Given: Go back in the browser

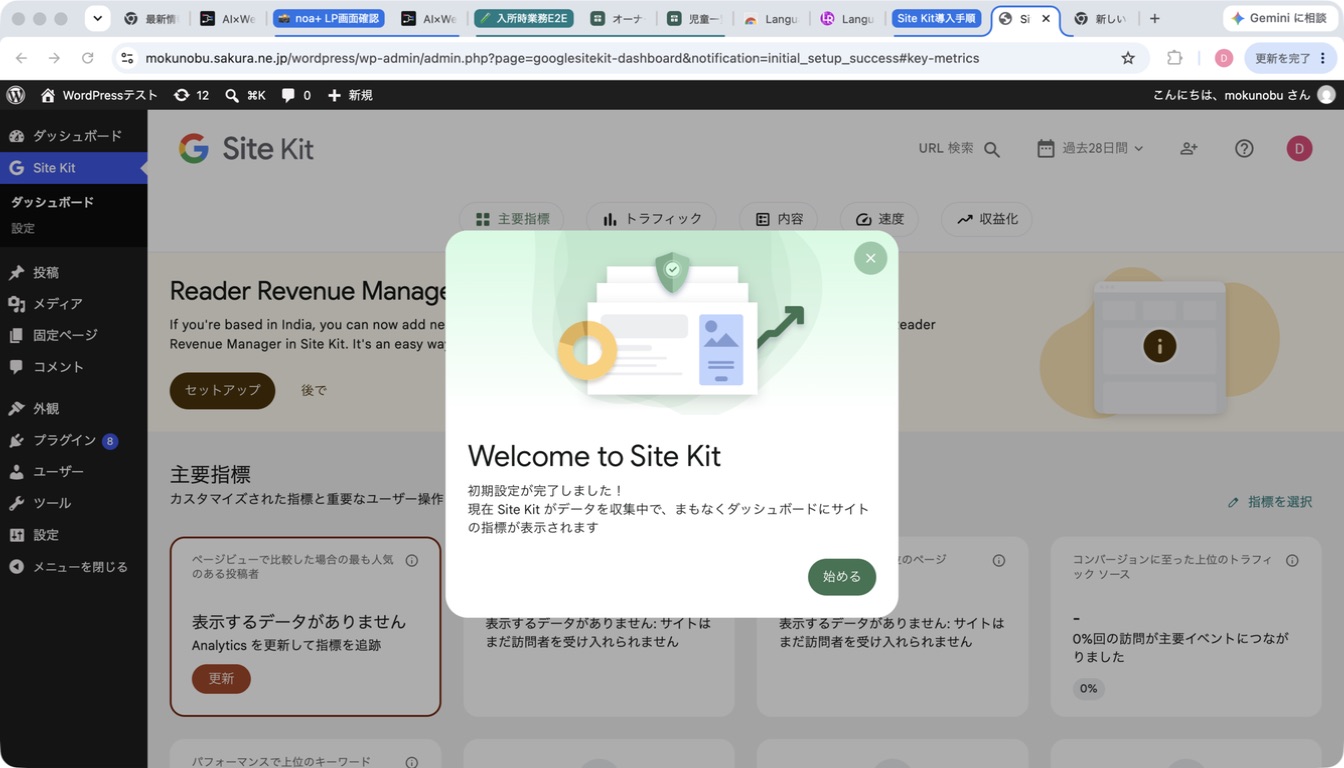Looking at the screenshot, I should (22, 58).
